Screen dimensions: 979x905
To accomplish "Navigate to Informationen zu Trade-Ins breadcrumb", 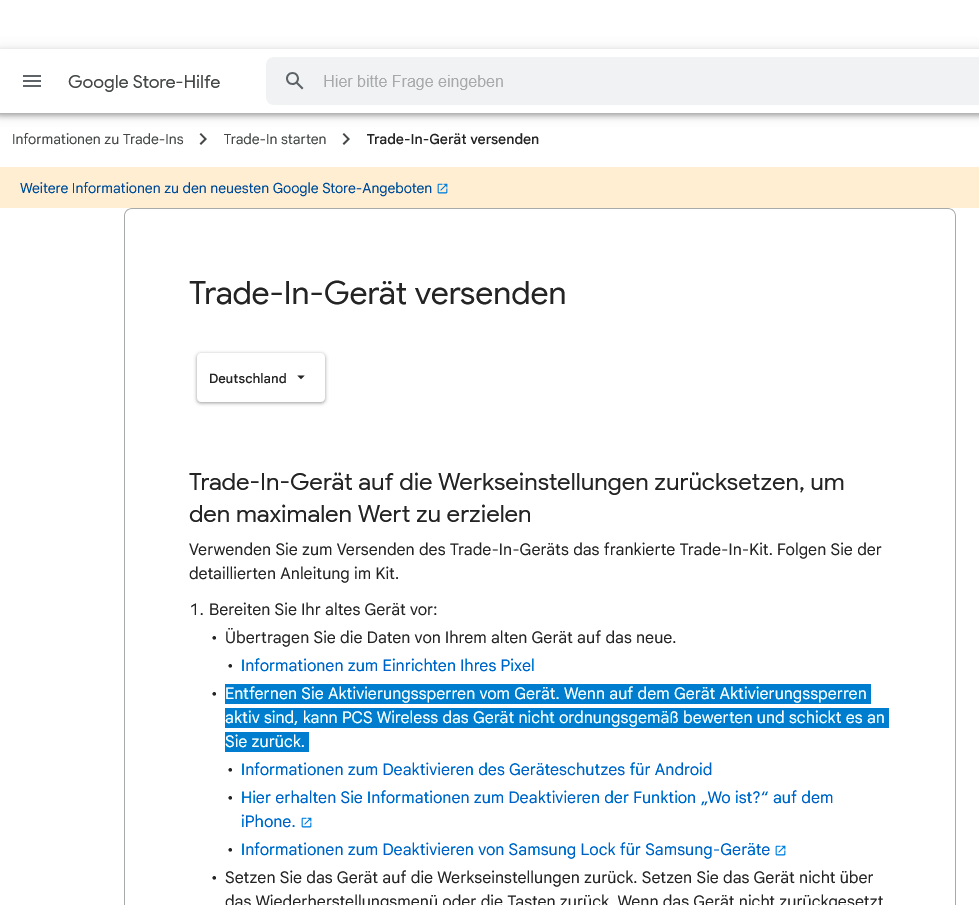I will (x=98, y=139).
